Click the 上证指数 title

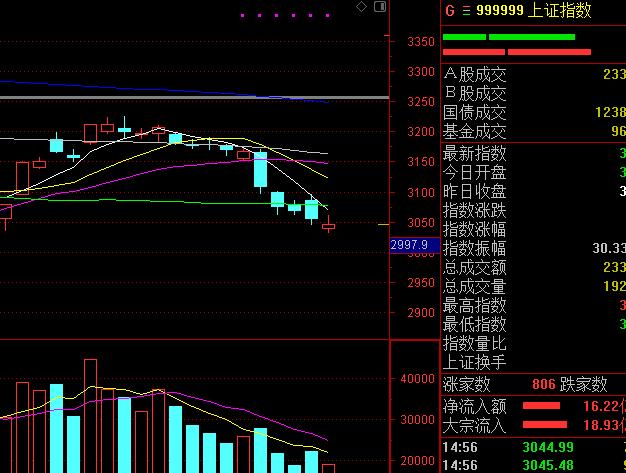pos(559,10)
